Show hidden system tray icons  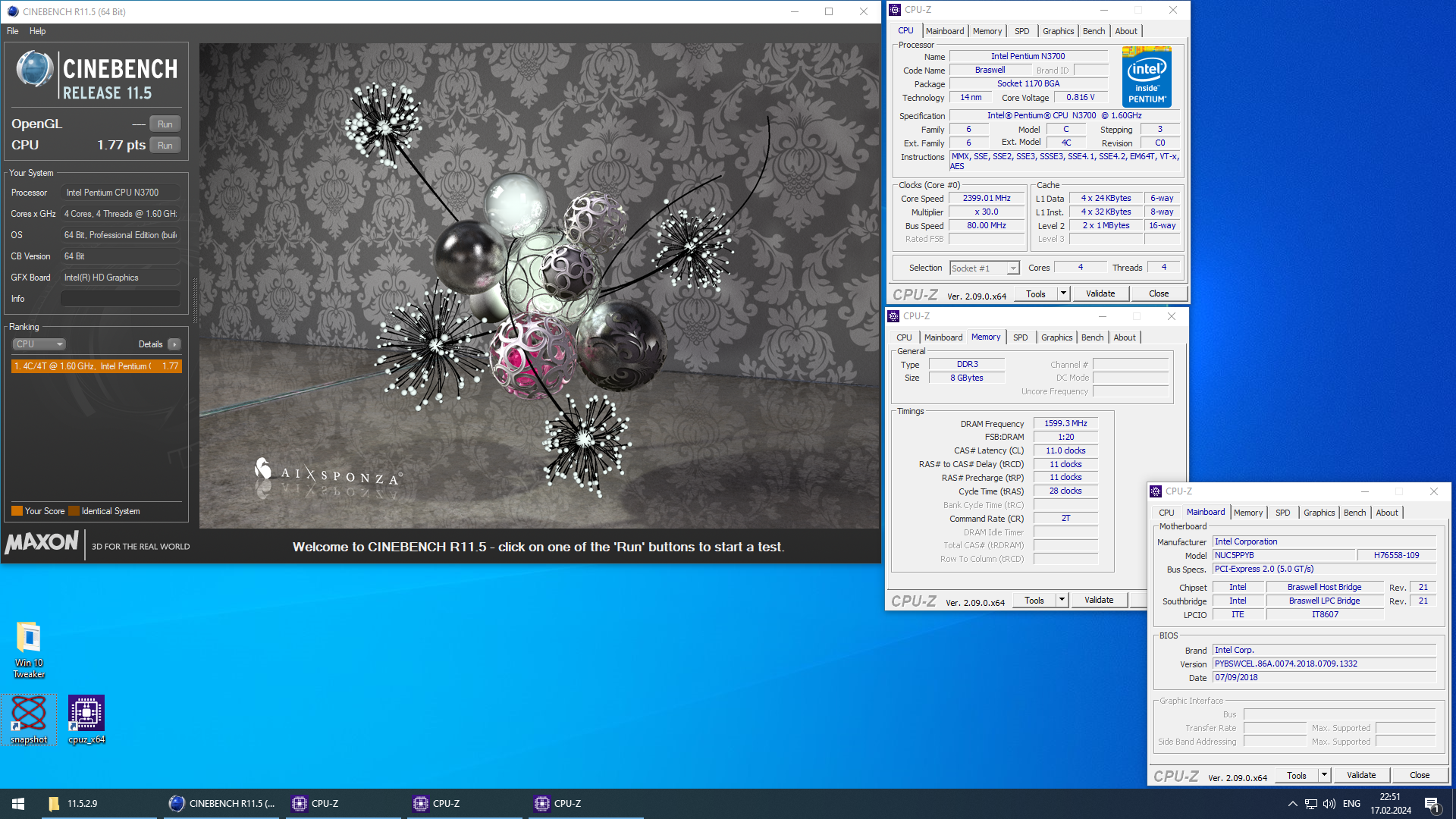coord(1292,804)
